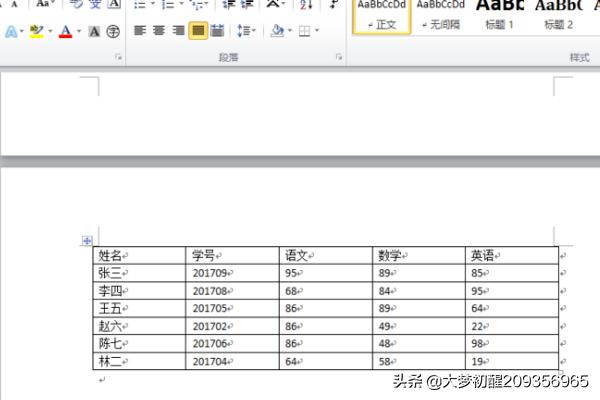Click the bullets list icon
600x400 pixels.
[140, 5]
